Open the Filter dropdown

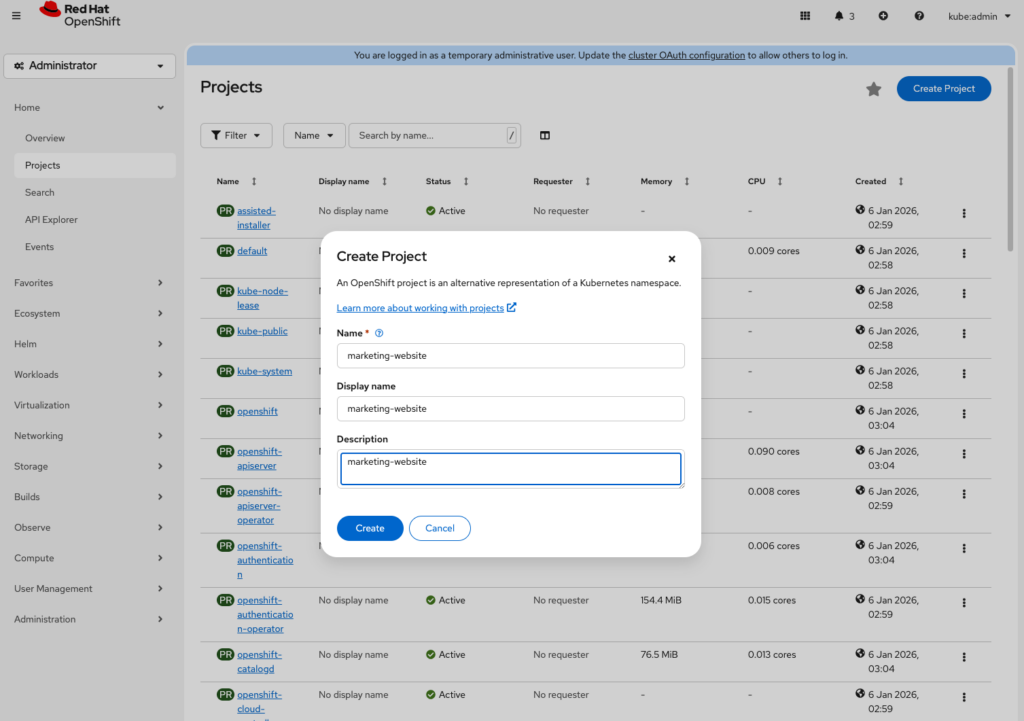(236, 136)
